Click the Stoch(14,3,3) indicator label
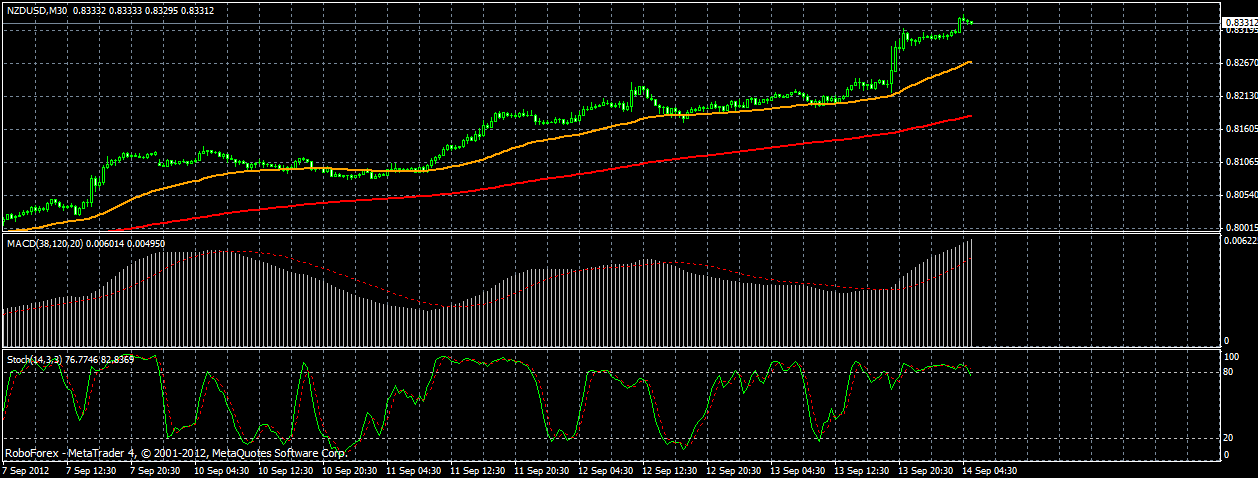The height and width of the screenshot is (478, 1258). coord(36,358)
